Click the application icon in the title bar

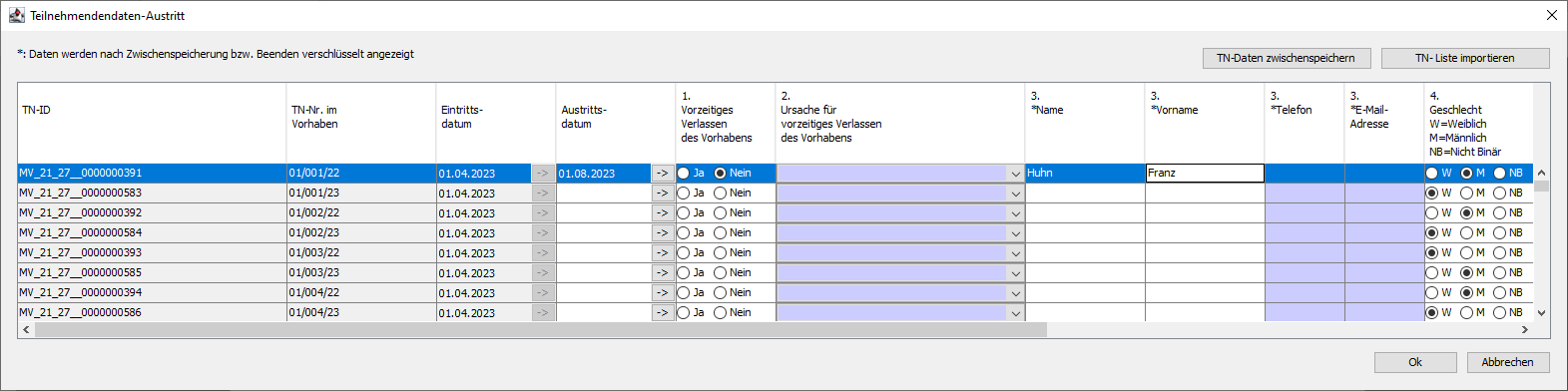pos(16,15)
